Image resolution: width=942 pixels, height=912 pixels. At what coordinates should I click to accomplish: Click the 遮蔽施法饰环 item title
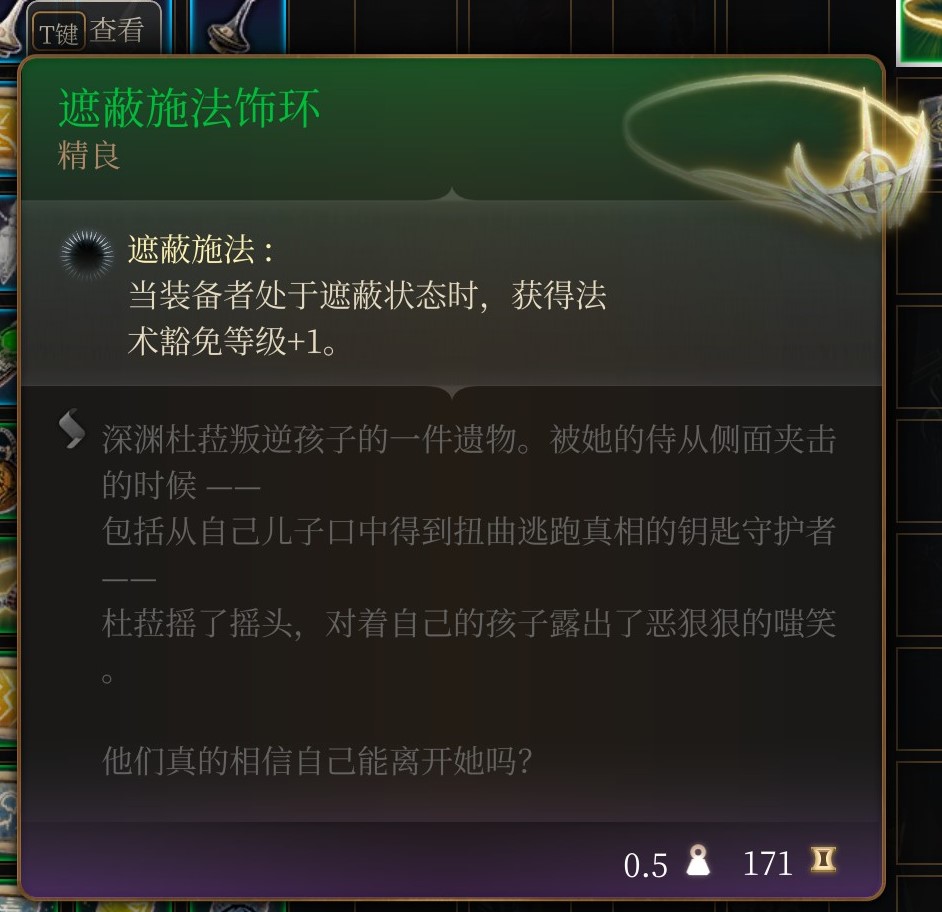189,108
